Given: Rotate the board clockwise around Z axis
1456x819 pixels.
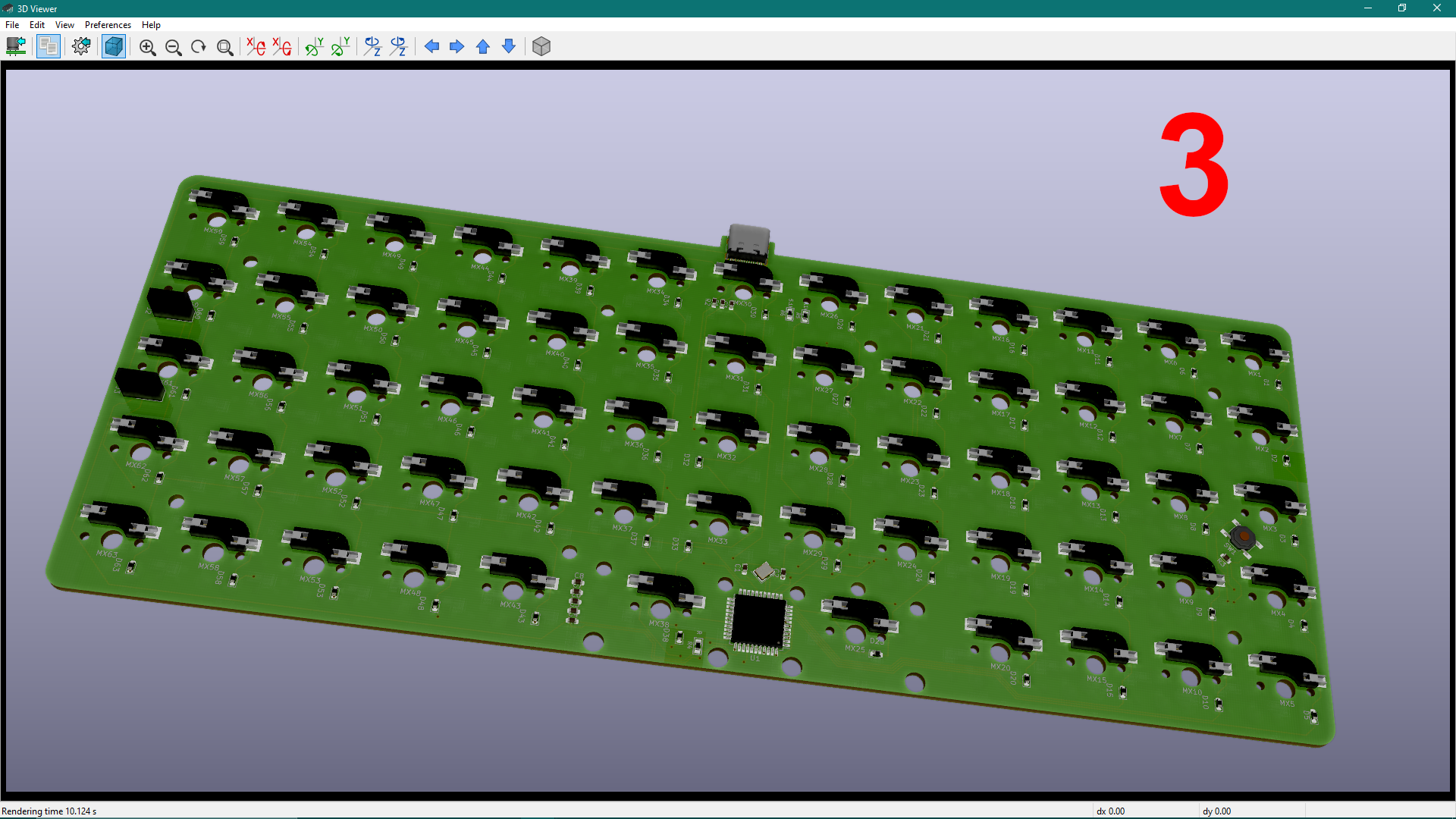Looking at the screenshot, I should tap(372, 46).
